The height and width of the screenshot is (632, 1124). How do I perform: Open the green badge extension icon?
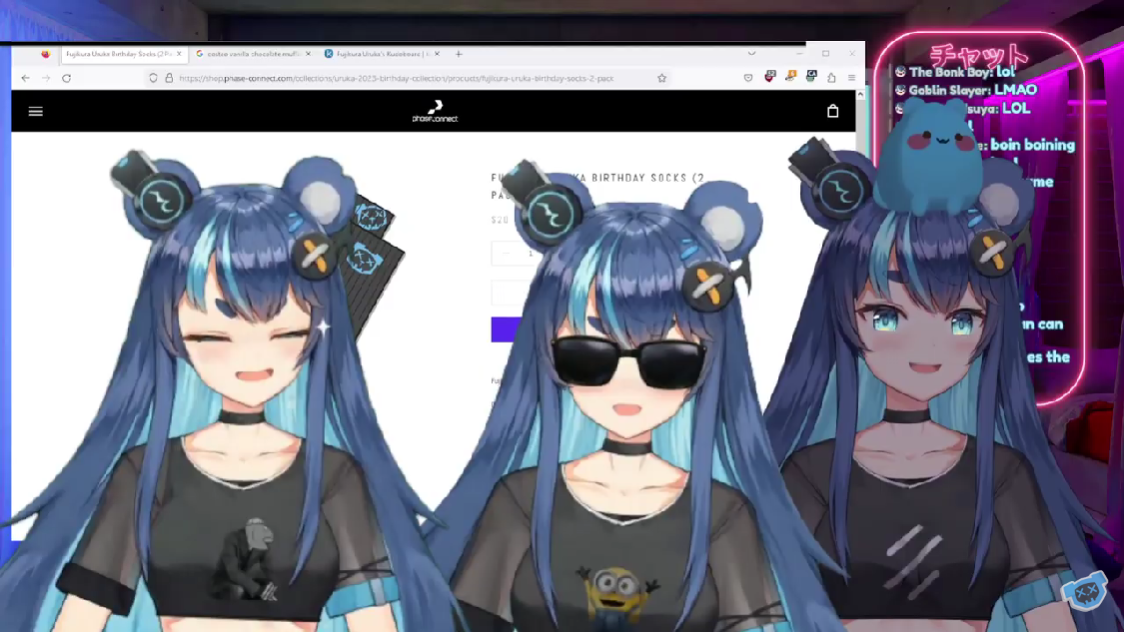[x=811, y=77]
